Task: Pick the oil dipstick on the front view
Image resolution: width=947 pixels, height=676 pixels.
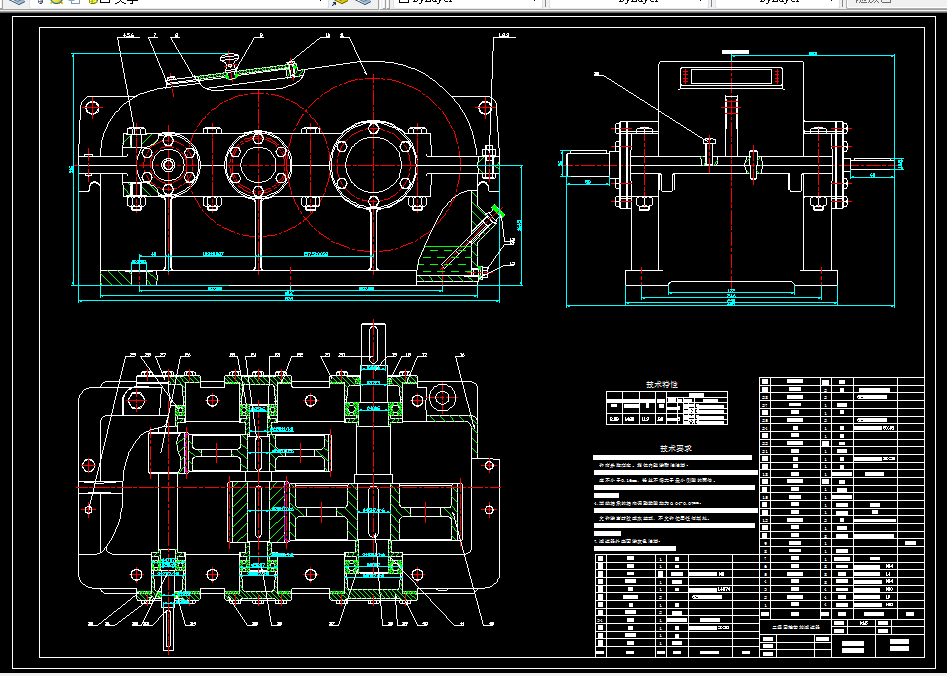Action: click(x=473, y=238)
